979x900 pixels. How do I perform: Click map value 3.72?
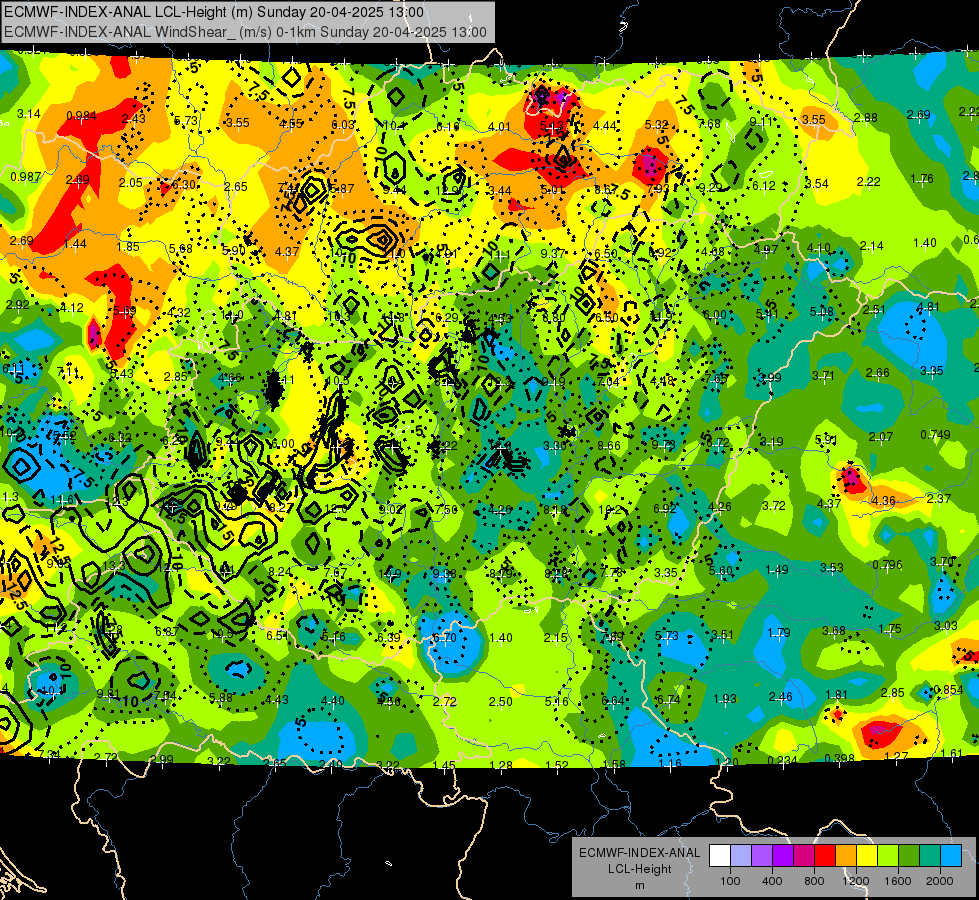[773, 505]
